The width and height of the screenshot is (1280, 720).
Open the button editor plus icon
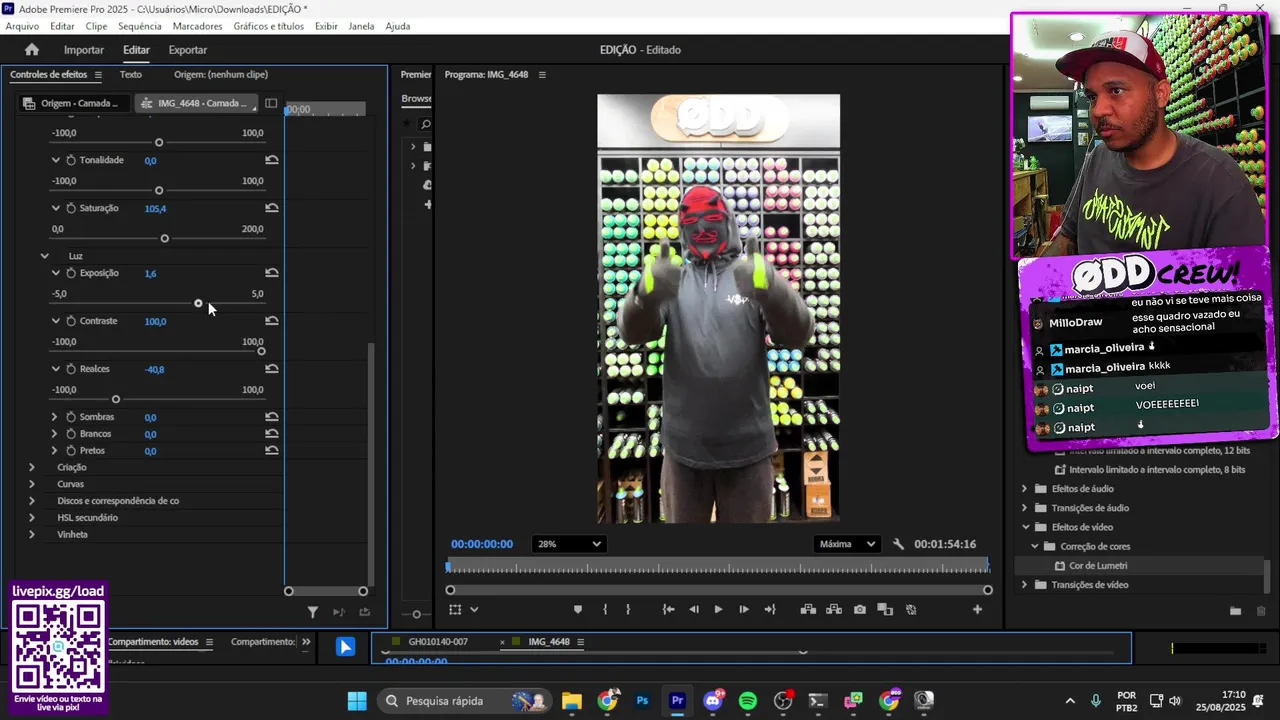click(x=977, y=610)
